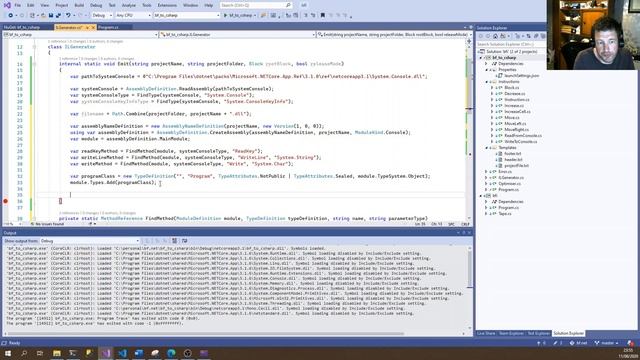Screen dimensions: 640x360
Task: Click the taskbar Search icon
Action: (x=24, y=353)
